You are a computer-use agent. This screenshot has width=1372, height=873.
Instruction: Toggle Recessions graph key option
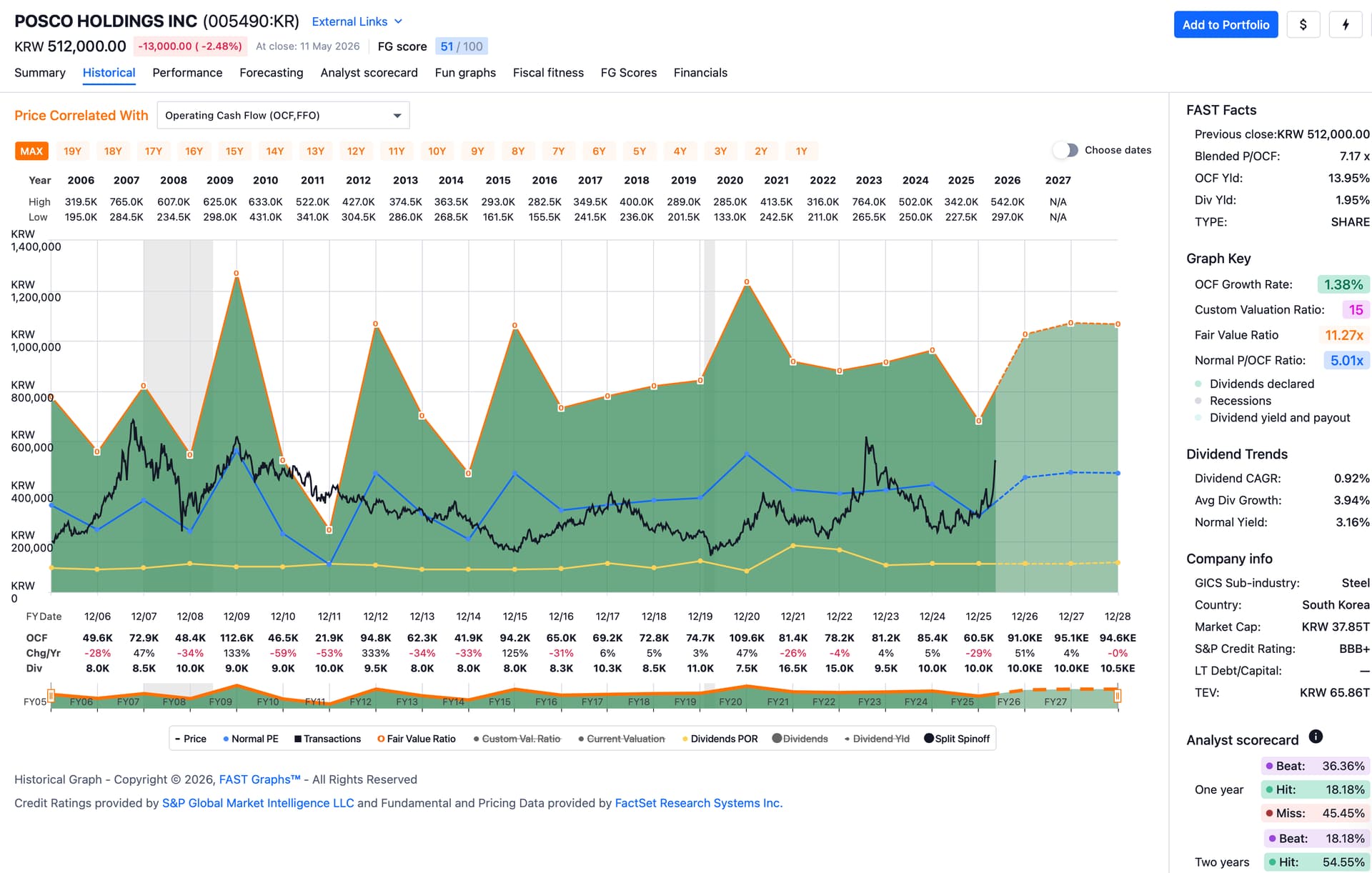tap(1240, 401)
